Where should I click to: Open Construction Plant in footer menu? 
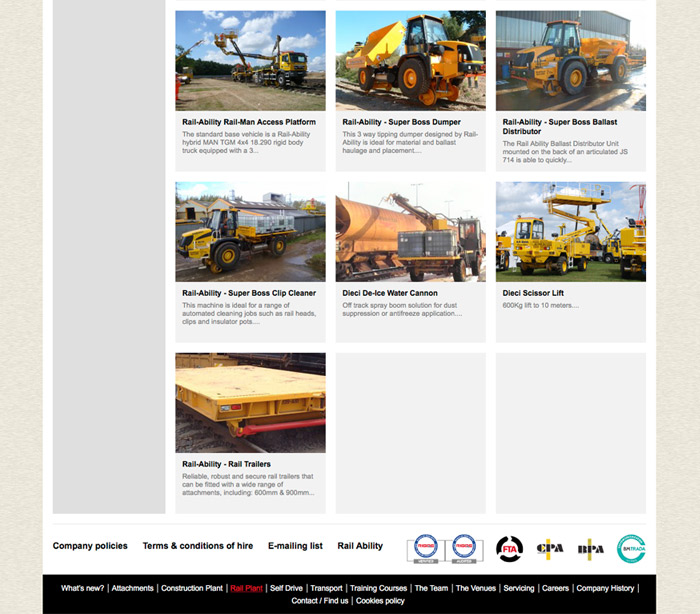tap(192, 588)
